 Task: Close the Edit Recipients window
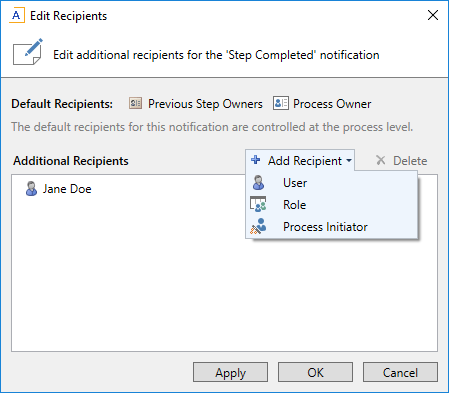pos(433,15)
